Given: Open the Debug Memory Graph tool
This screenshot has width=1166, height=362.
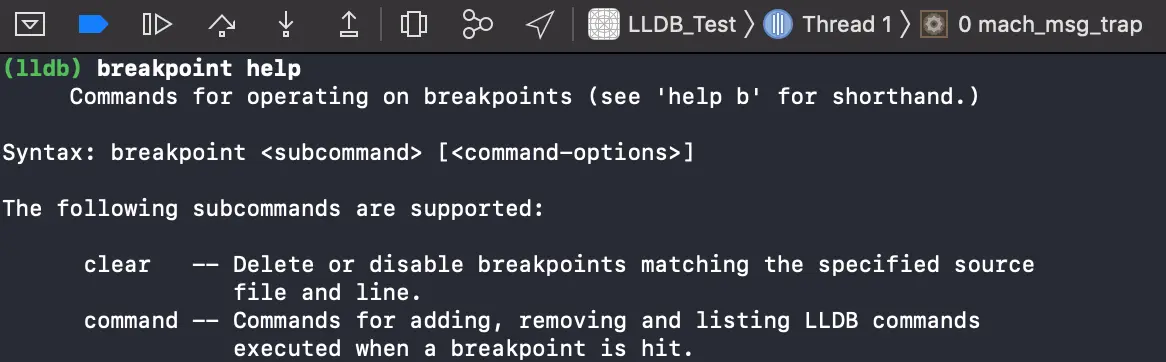Looking at the screenshot, I should [477, 25].
